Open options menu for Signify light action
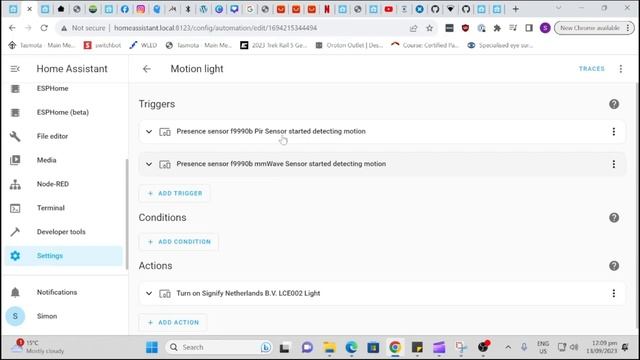This screenshot has height=360, width=640. tap(613, 293)
